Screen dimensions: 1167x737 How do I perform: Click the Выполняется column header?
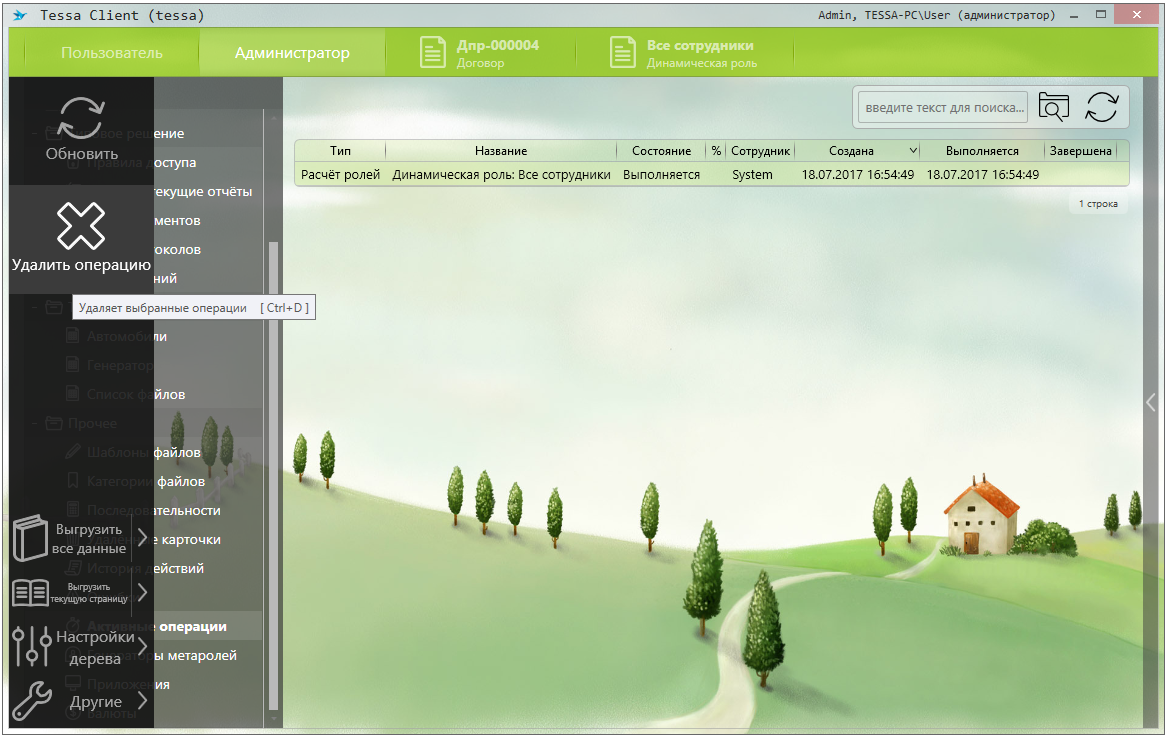click(982, 150)
